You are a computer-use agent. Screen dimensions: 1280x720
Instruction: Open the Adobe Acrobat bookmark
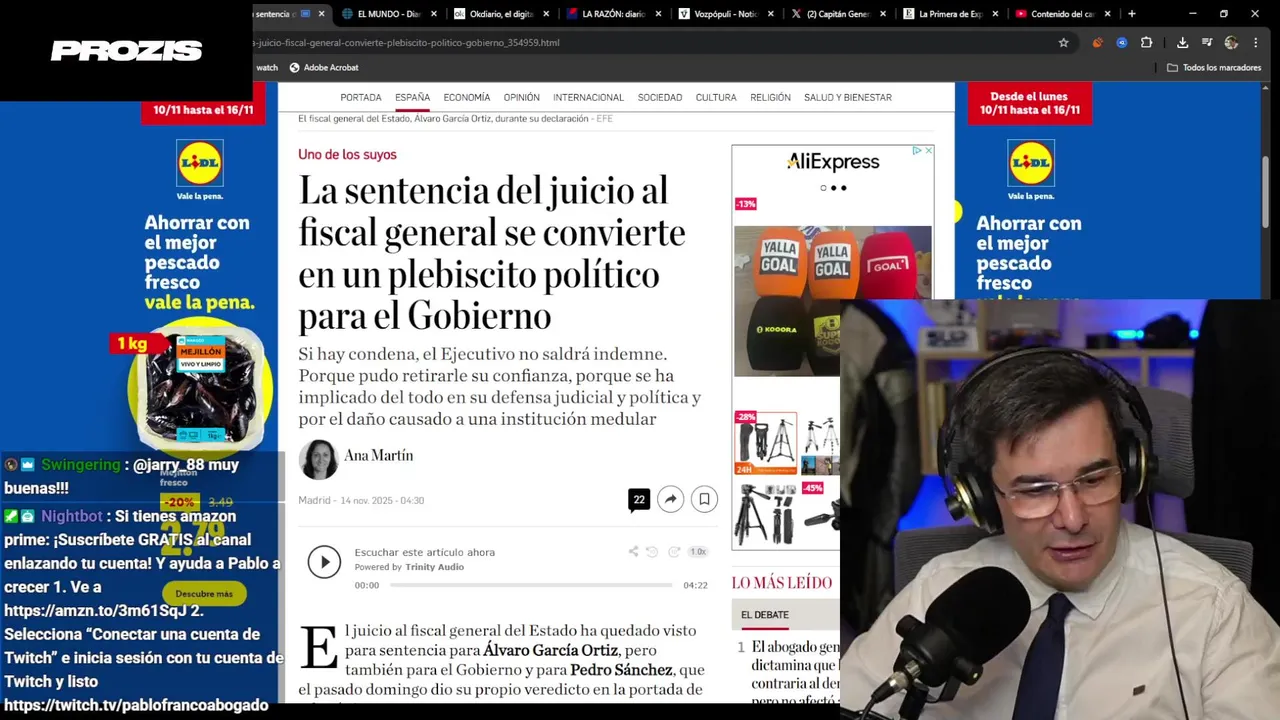(324, 67)
